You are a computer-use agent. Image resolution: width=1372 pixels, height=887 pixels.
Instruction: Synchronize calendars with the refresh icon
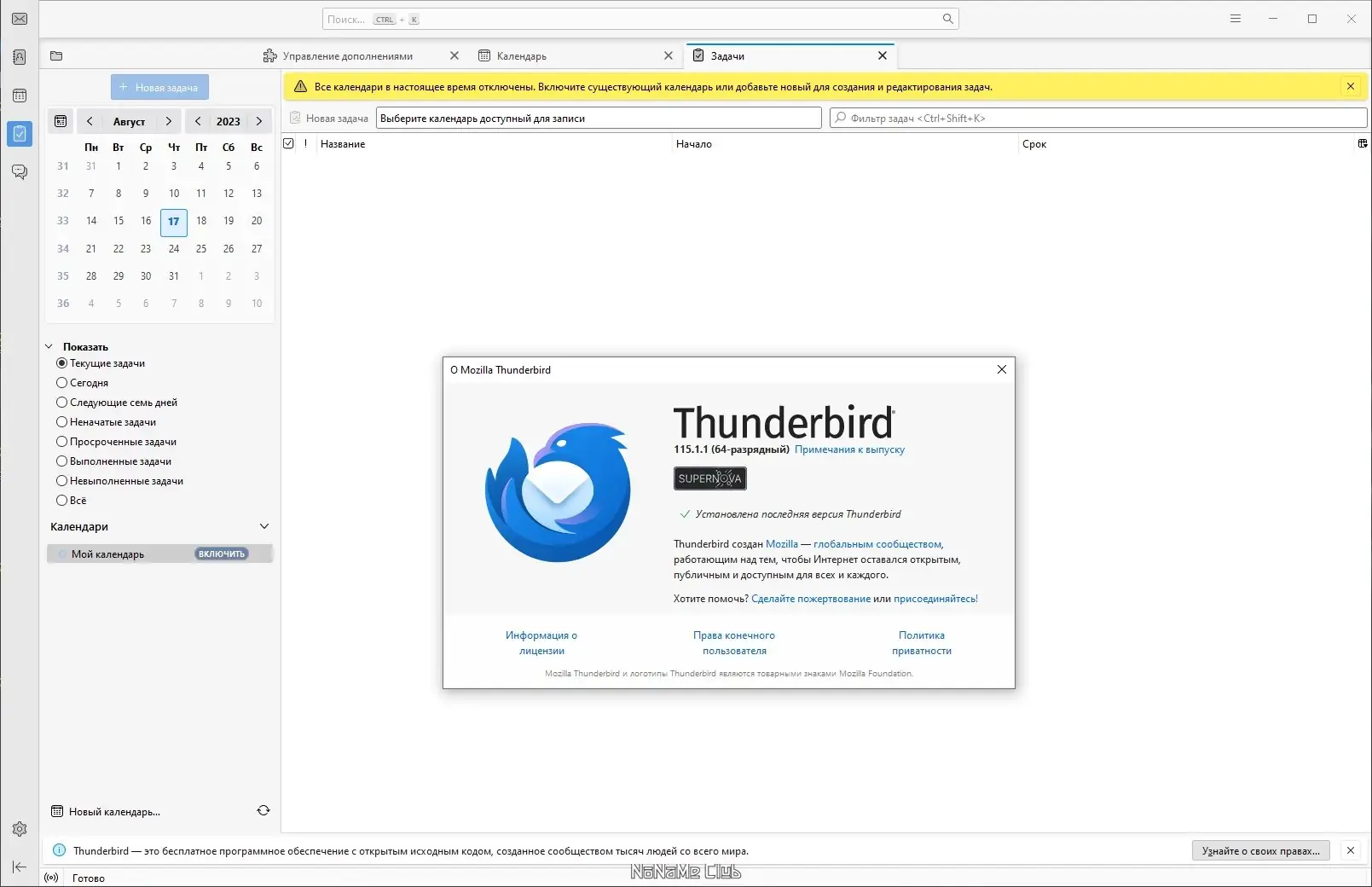pyautogui.click(x=263, y=811)
